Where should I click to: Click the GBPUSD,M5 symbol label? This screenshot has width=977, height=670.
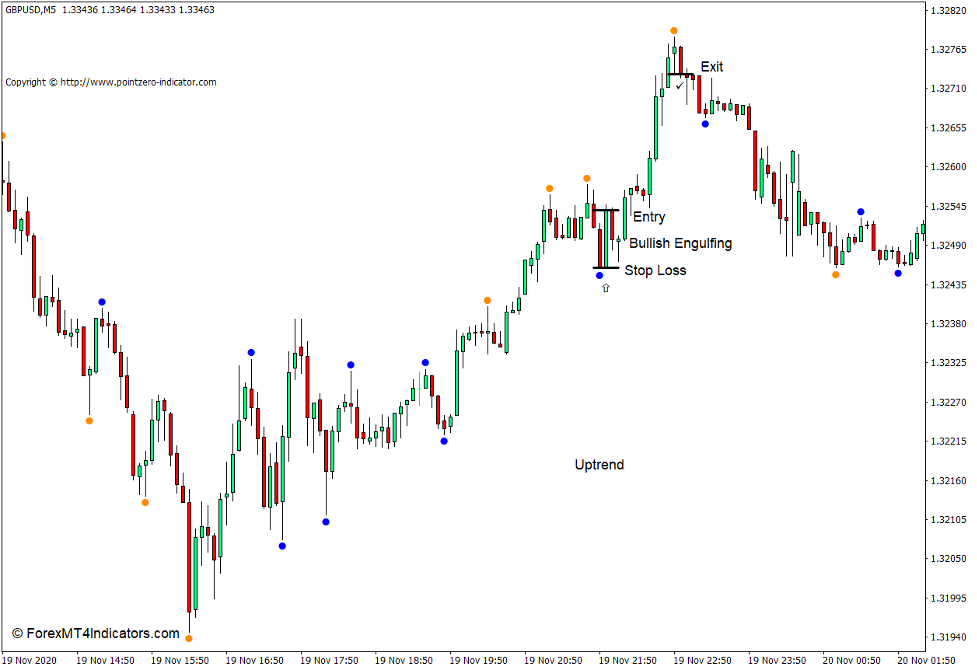(31, 10)
